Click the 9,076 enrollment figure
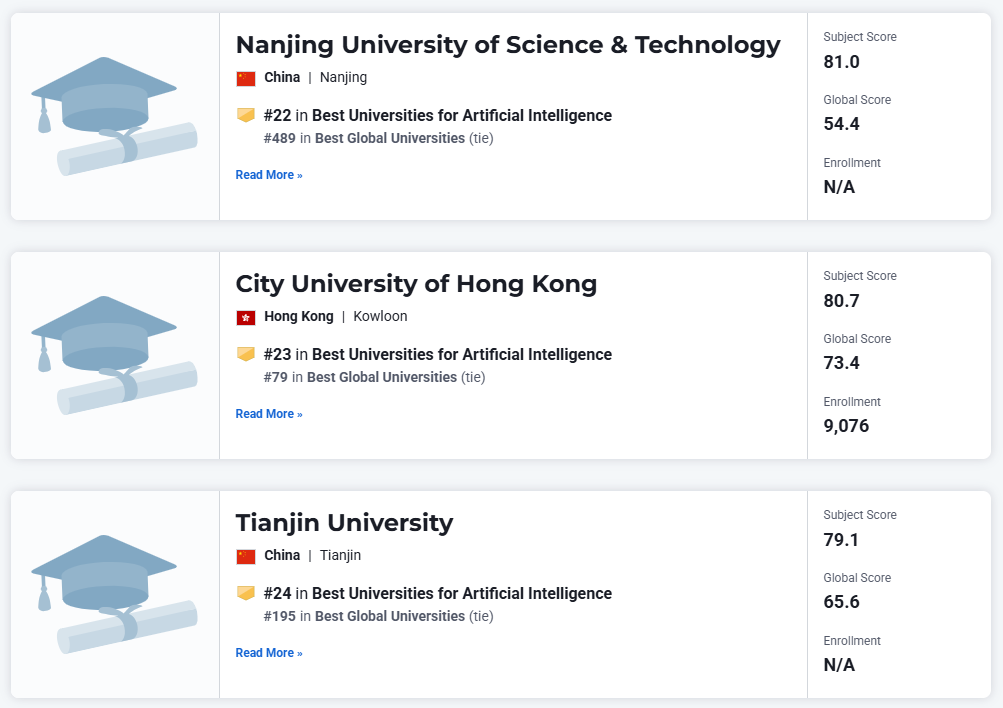Image resolution: width=1003 pixels, height=708 pixels. pos(846,426)
